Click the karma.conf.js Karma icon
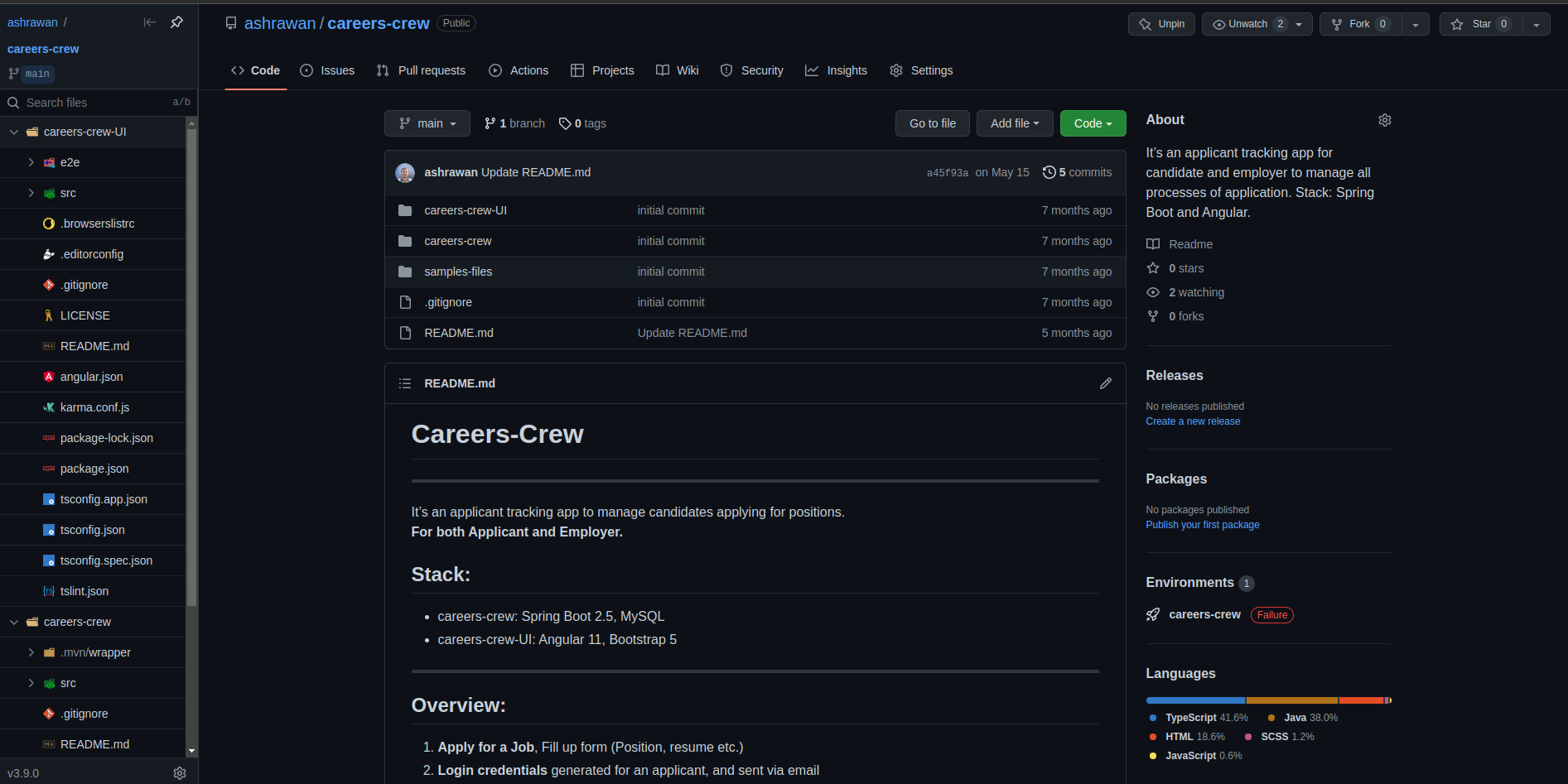Screen dimensions: 1568x784 pos(49,407)
